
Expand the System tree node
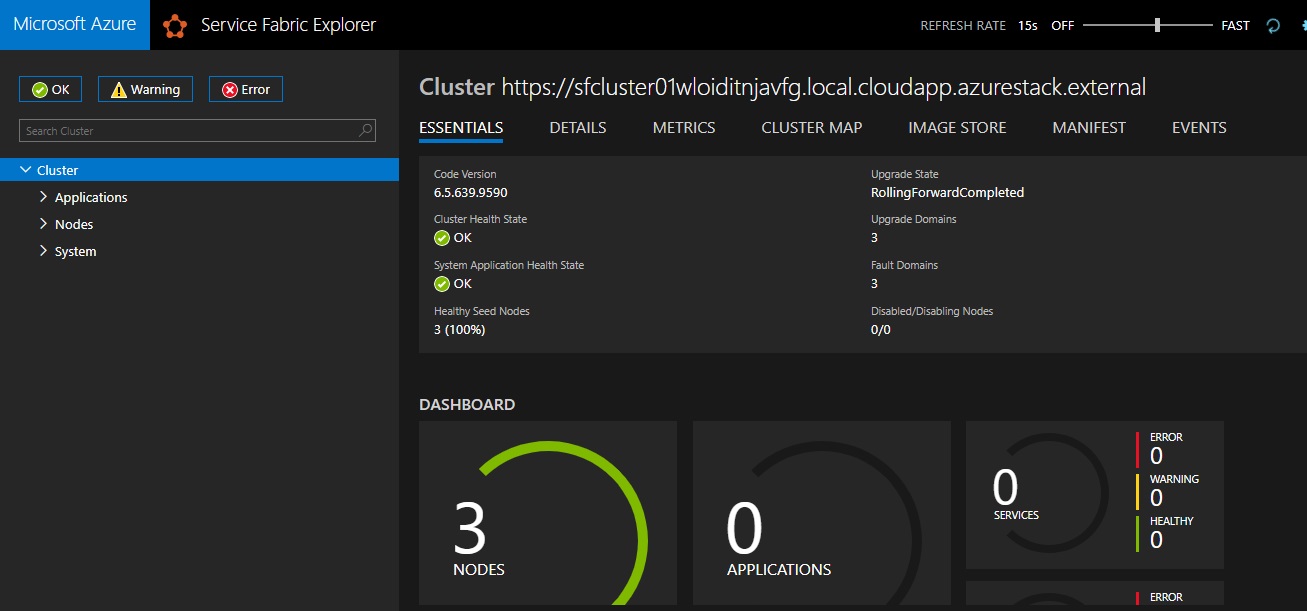pyautogui.click(x=44, y=251)
